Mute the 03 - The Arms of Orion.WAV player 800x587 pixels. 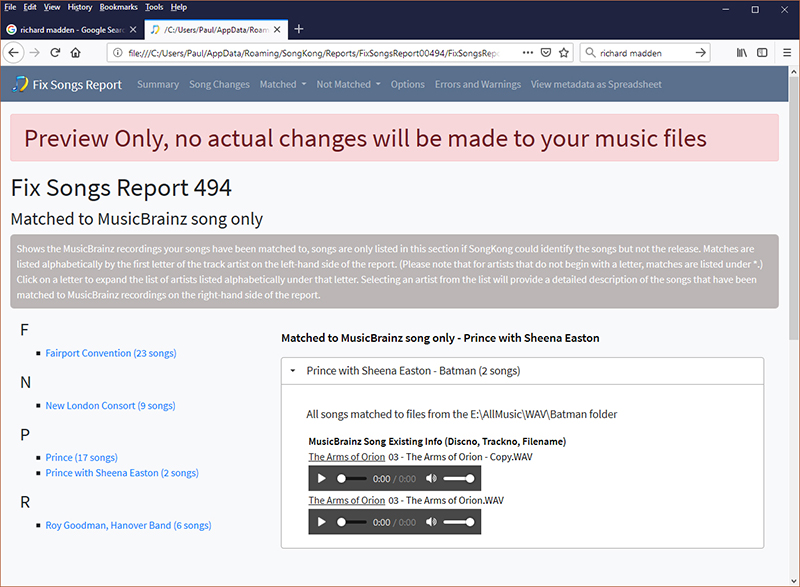[x=431, y=522]
